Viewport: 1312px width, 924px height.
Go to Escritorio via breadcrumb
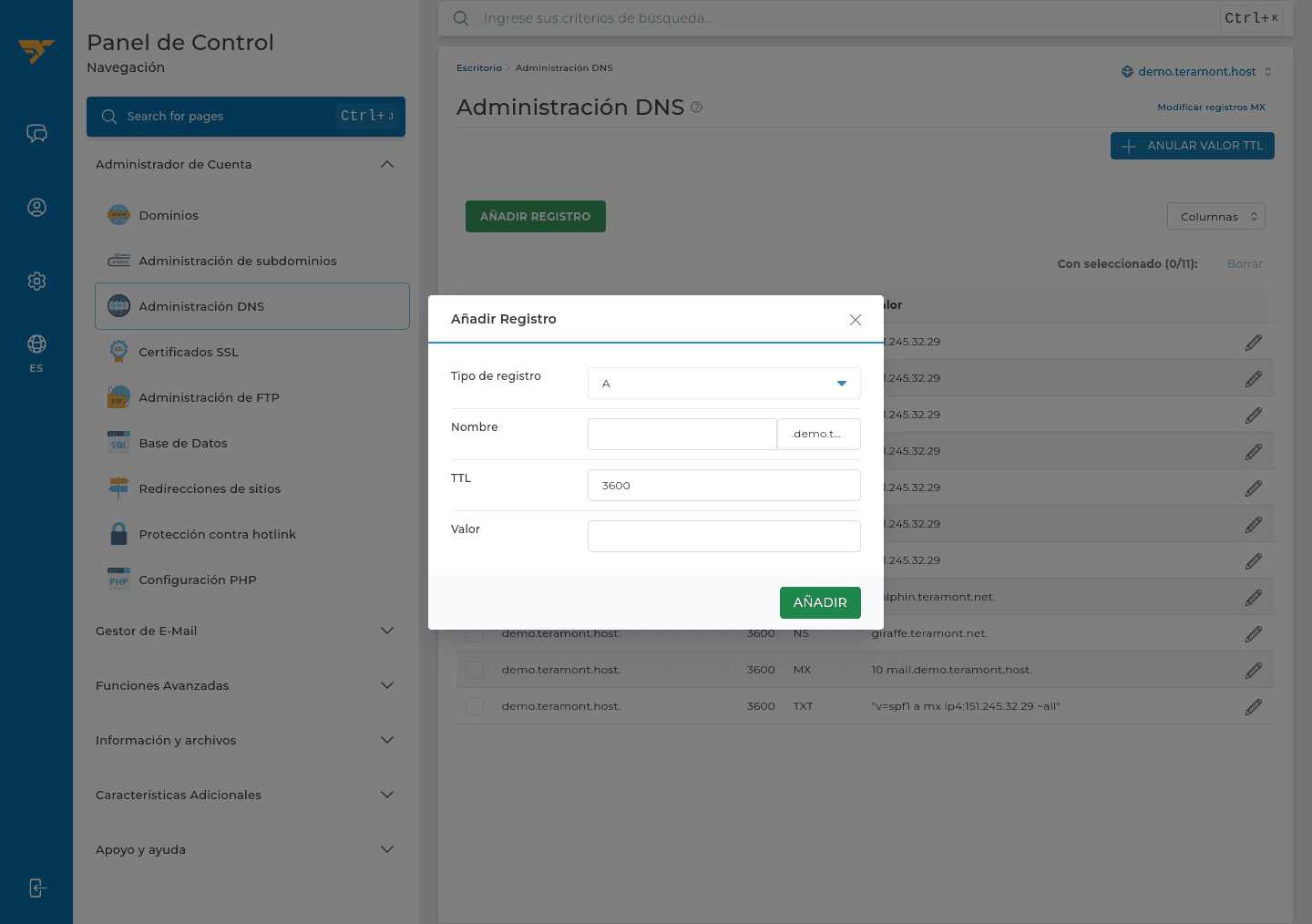pos(479,68)
